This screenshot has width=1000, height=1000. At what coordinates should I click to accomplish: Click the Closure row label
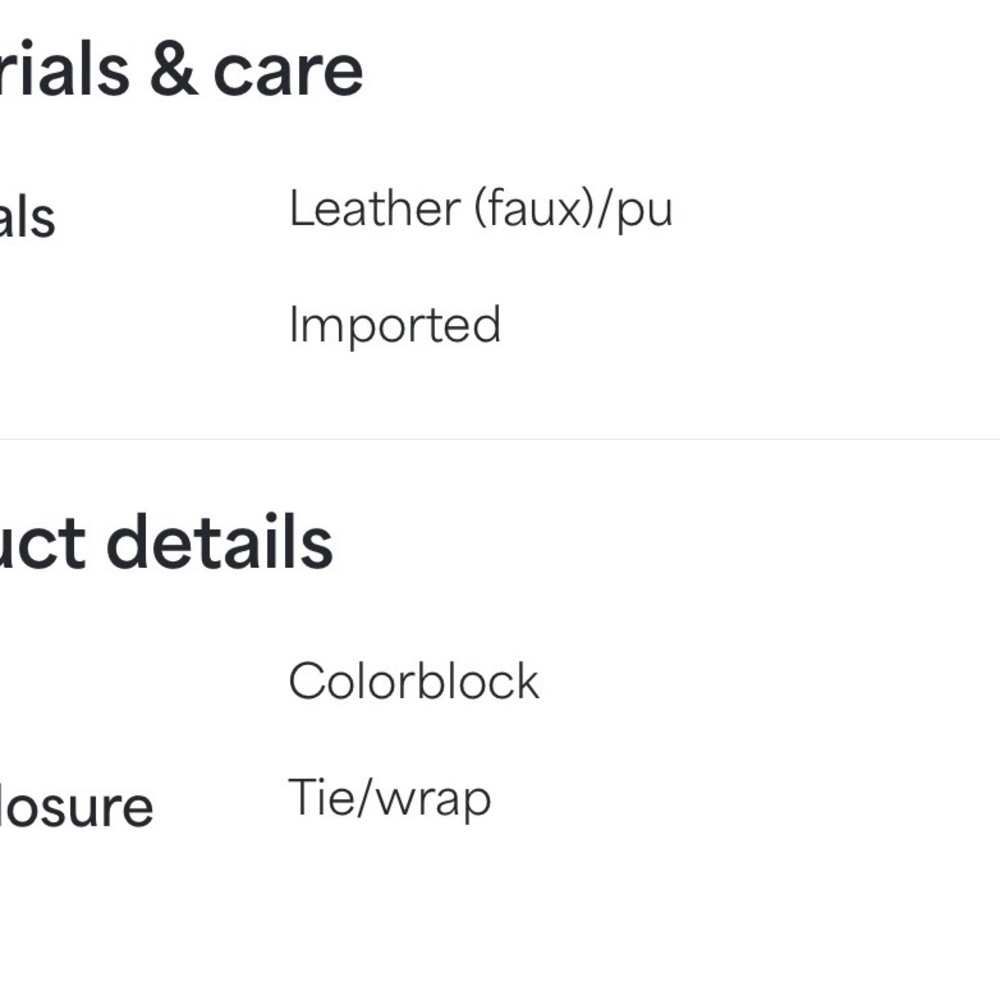point(77,806)
